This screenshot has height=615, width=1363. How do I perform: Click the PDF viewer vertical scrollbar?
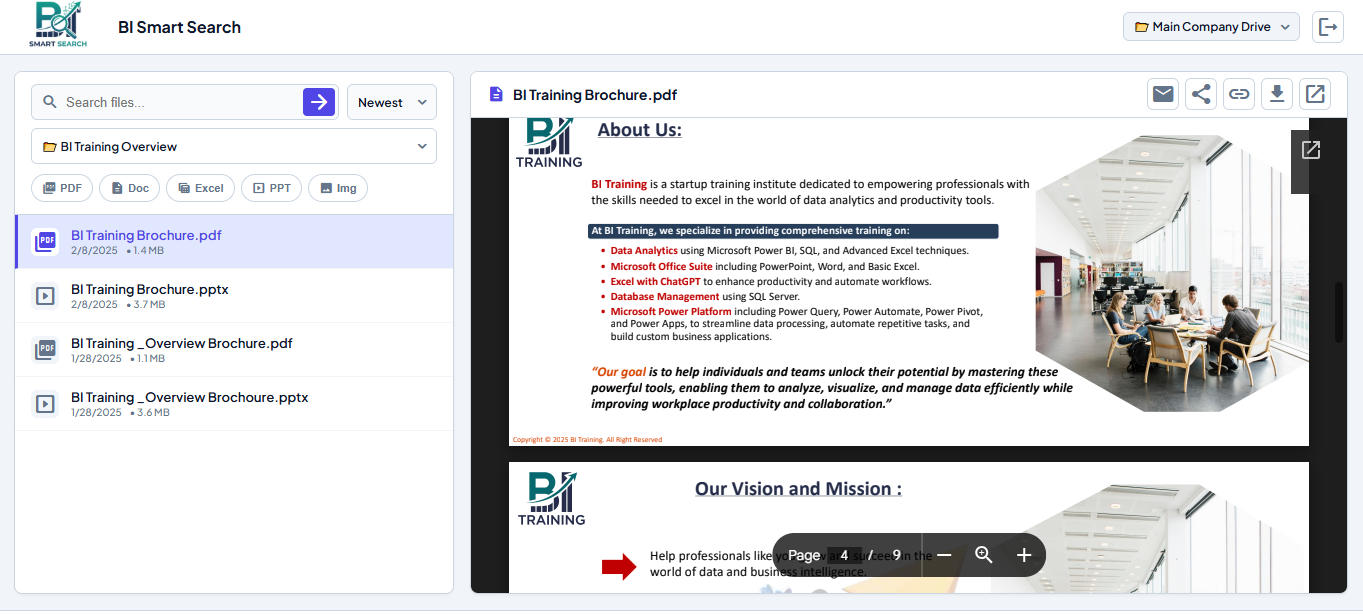(1339, 313)
